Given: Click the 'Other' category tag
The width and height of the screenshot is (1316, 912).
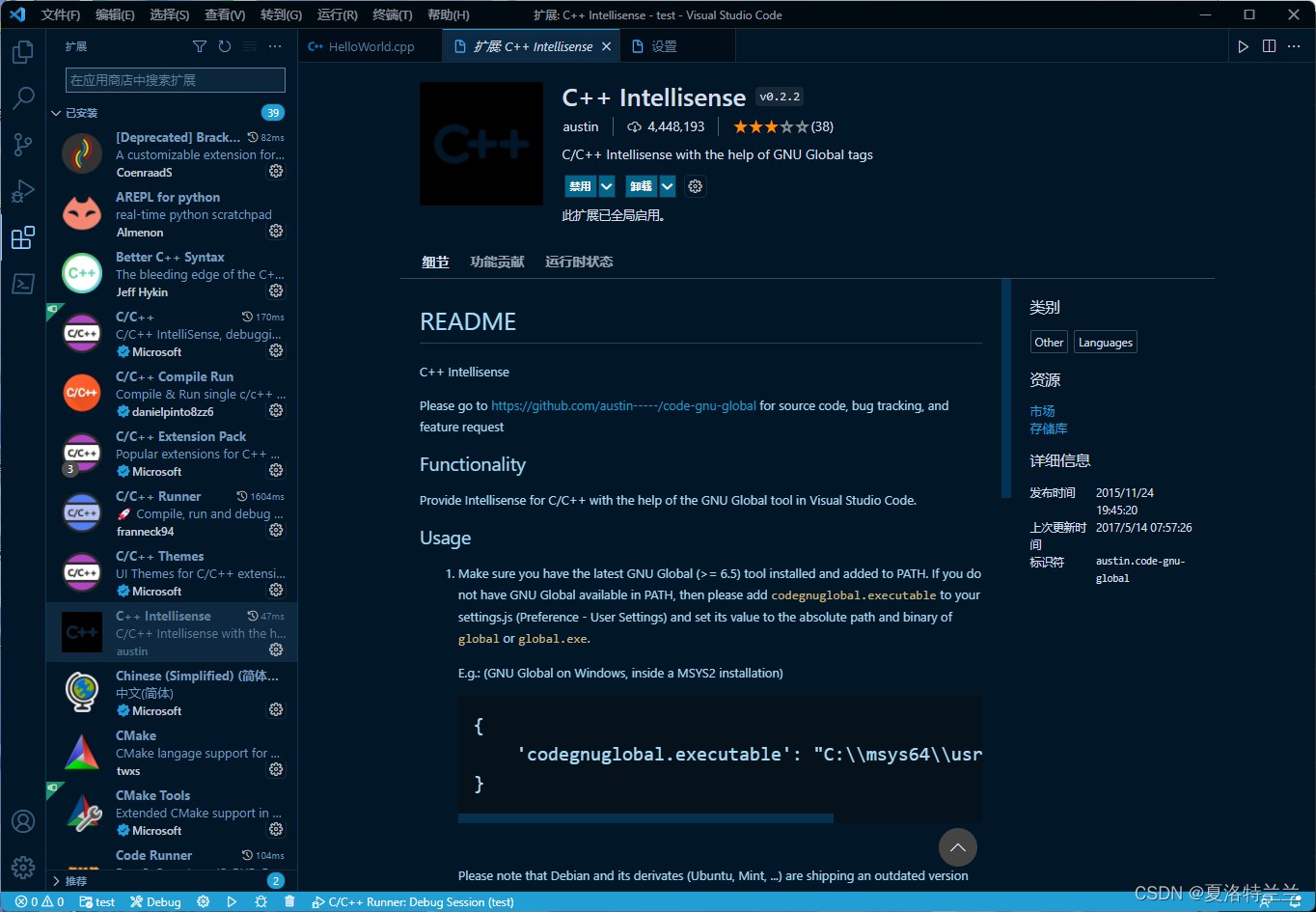Looking at the screenshot, I should pos(1049,342).
